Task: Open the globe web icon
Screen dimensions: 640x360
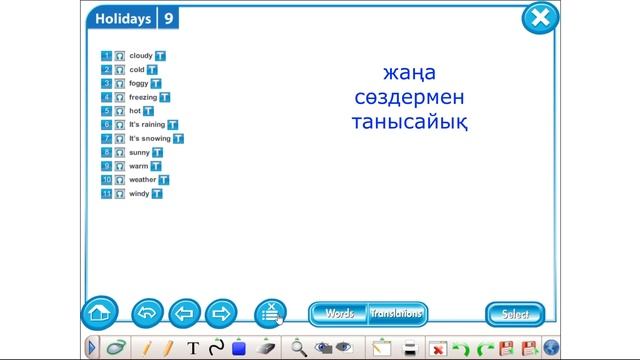Action: coord(551,348)
